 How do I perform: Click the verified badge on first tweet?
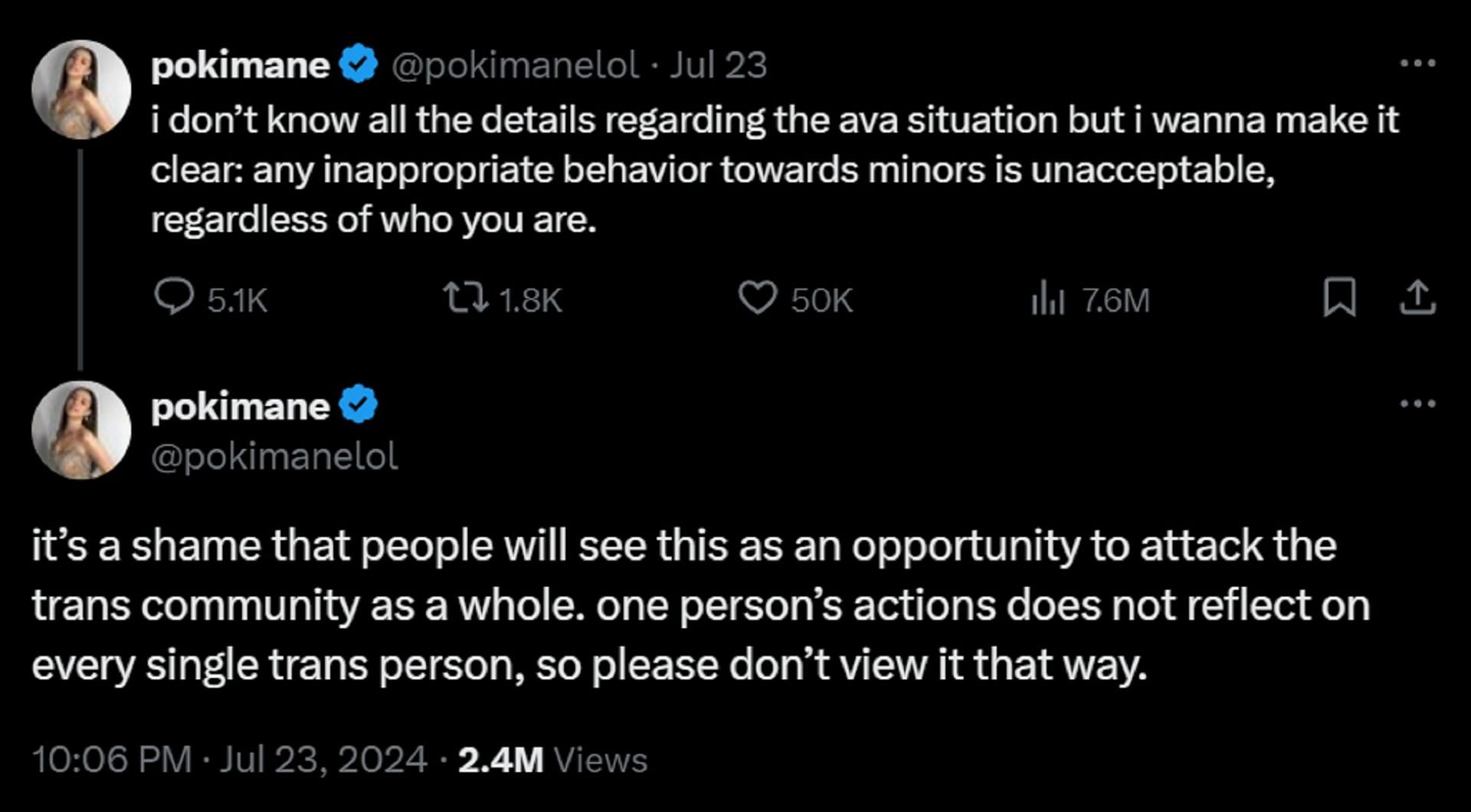358,64
